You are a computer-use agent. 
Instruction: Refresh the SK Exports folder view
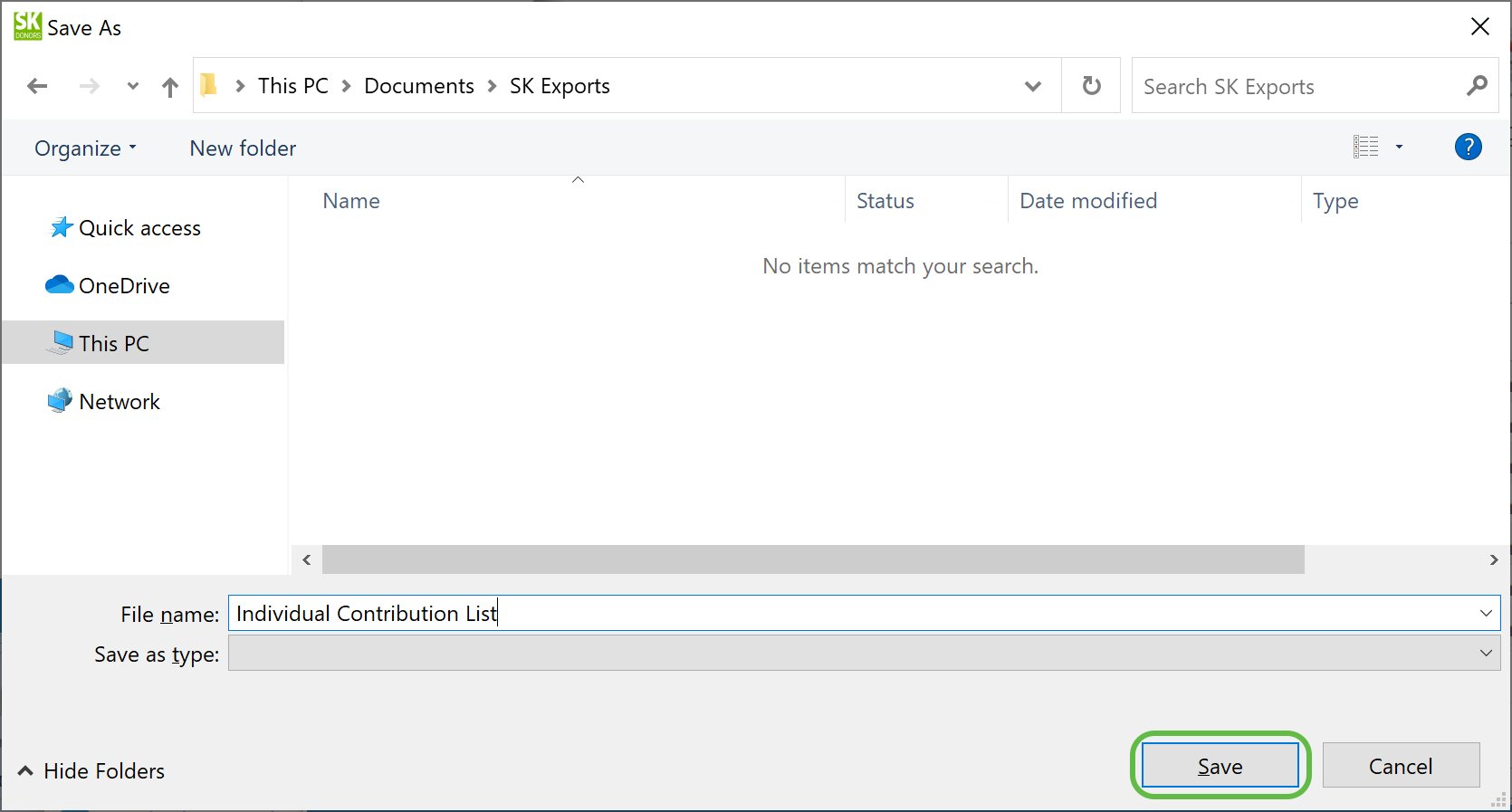[x=1092, y=86]
